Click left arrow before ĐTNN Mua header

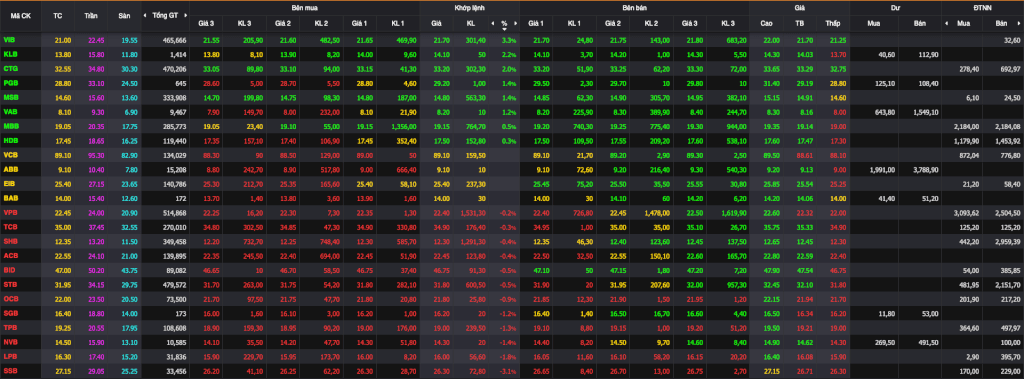click(x=946, y=24)
